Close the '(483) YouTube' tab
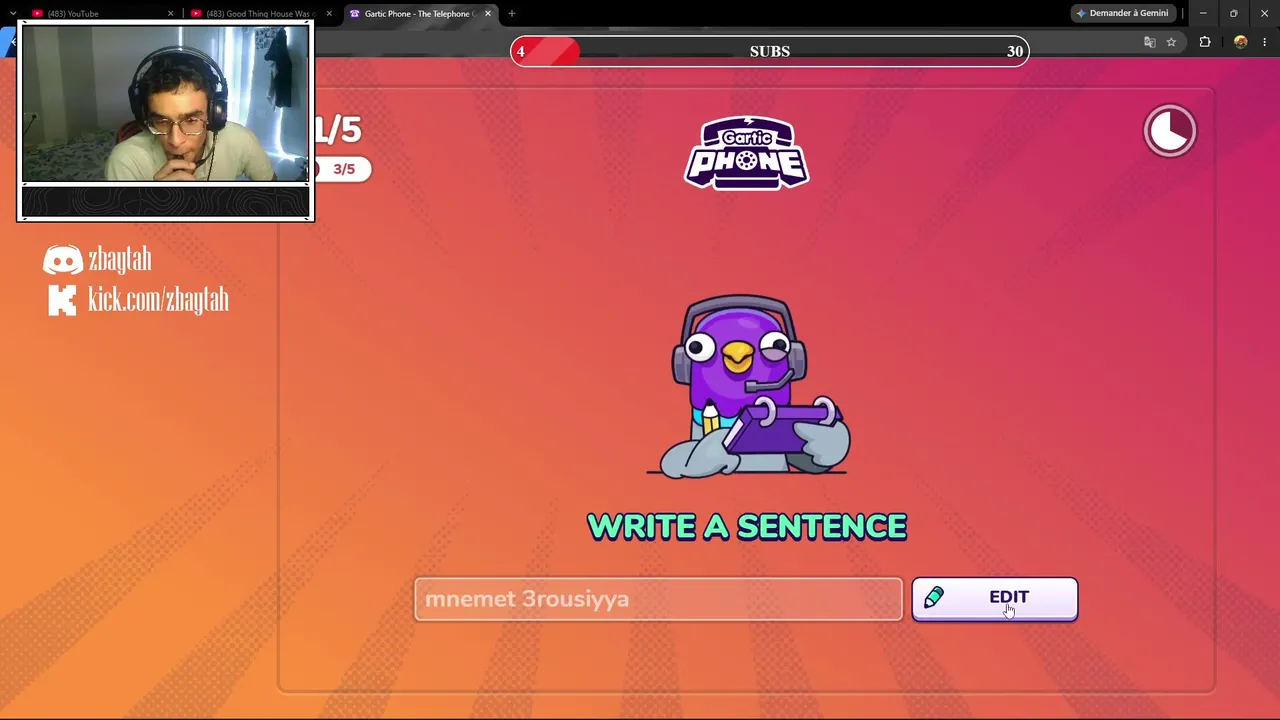Viewport: 1280px width, 720px height. [x=170, y=14]
